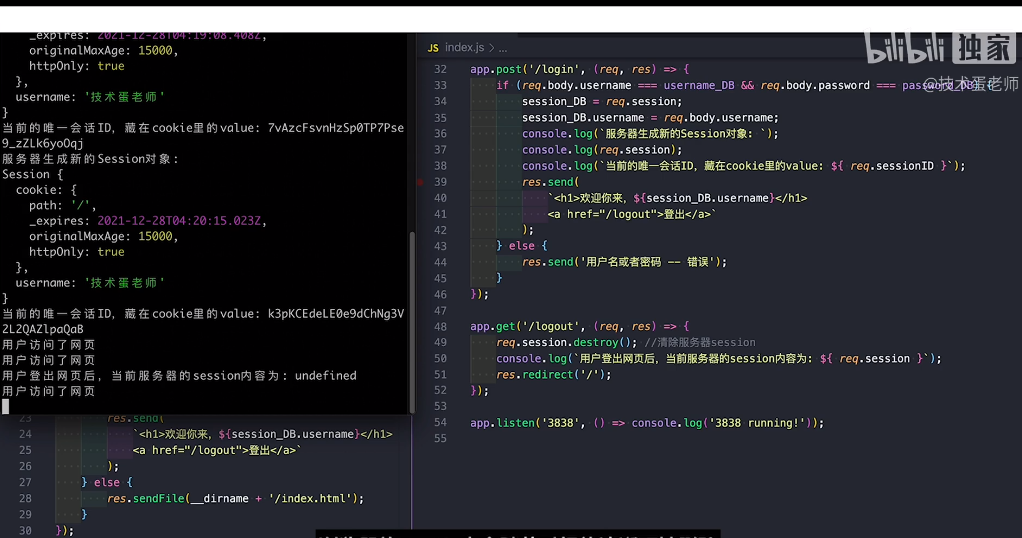Click the JS file icon in breadcrumb

[433, 48]
